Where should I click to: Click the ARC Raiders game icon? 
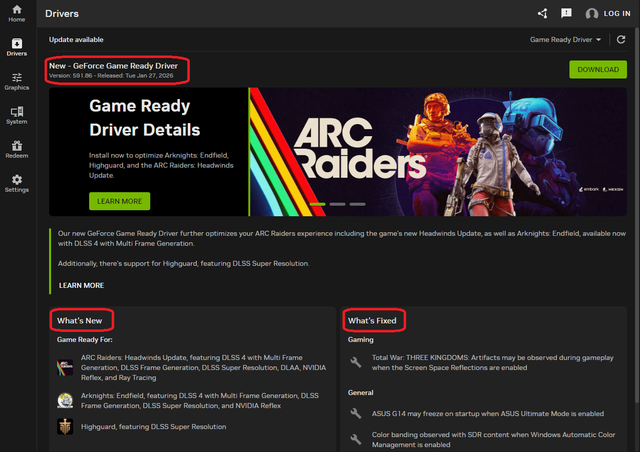click(x=65, y=367)
